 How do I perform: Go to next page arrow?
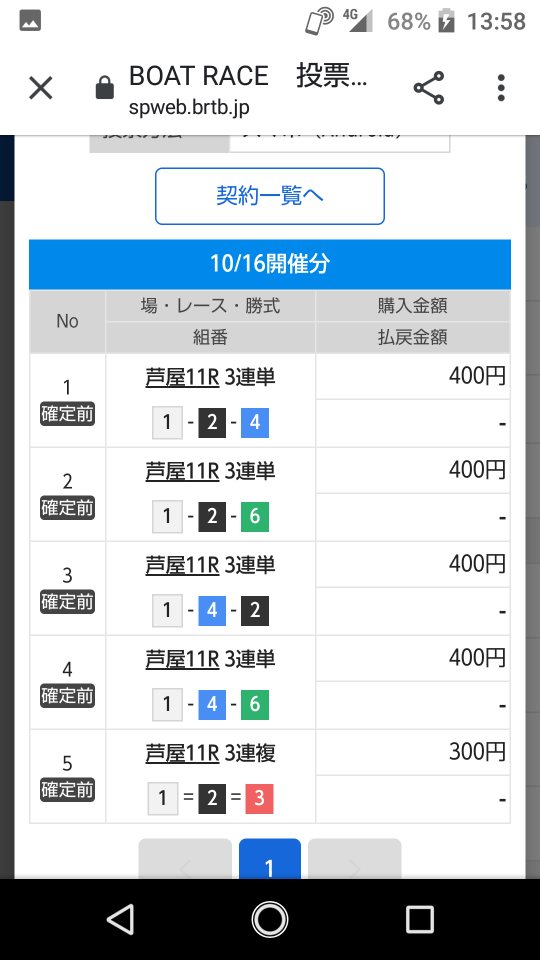pyautogui.click(x=354, y=860)
